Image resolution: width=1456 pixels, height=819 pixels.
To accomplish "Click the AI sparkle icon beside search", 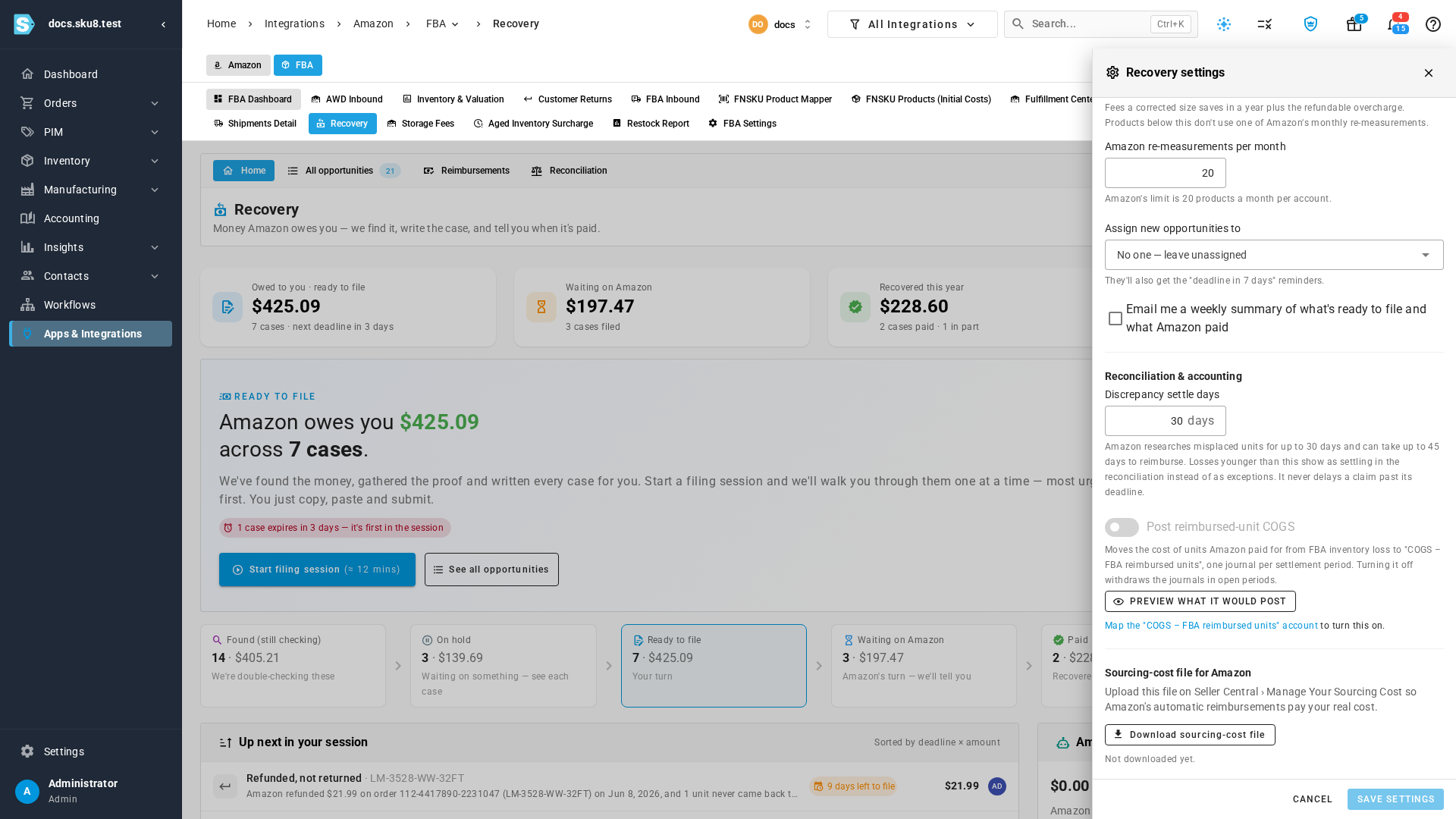I will pyautogui.click(x=1224, y=24).
